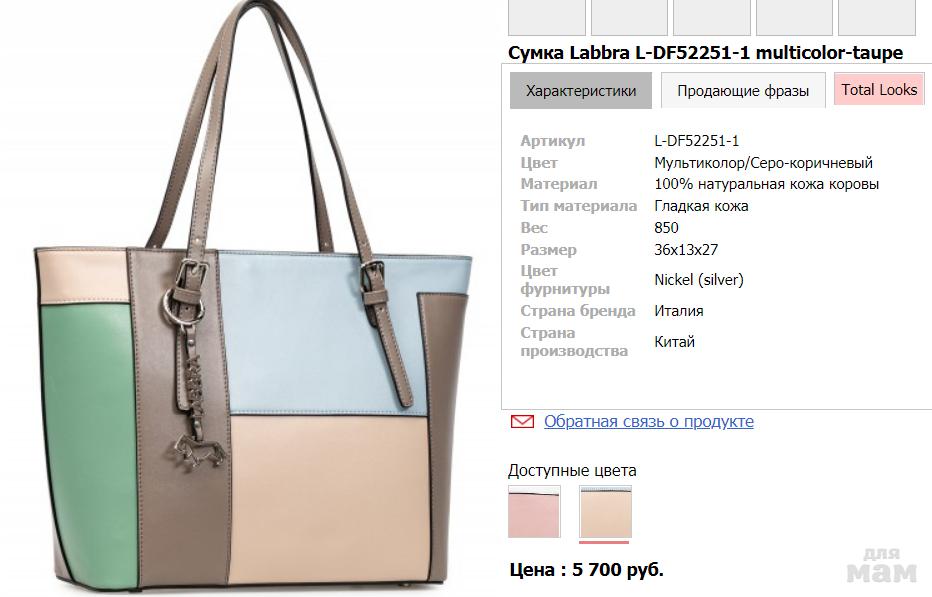Click the Доступные цвета heading

tap(572, 470)
